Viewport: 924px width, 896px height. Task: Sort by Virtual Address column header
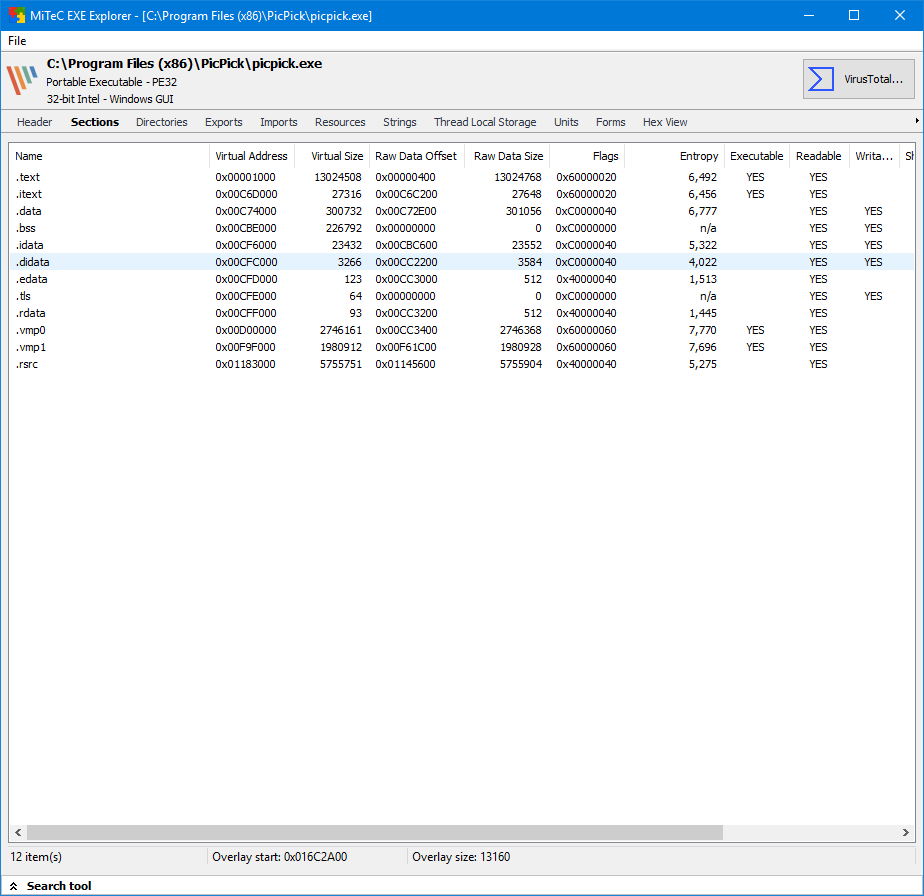(252, 156)
